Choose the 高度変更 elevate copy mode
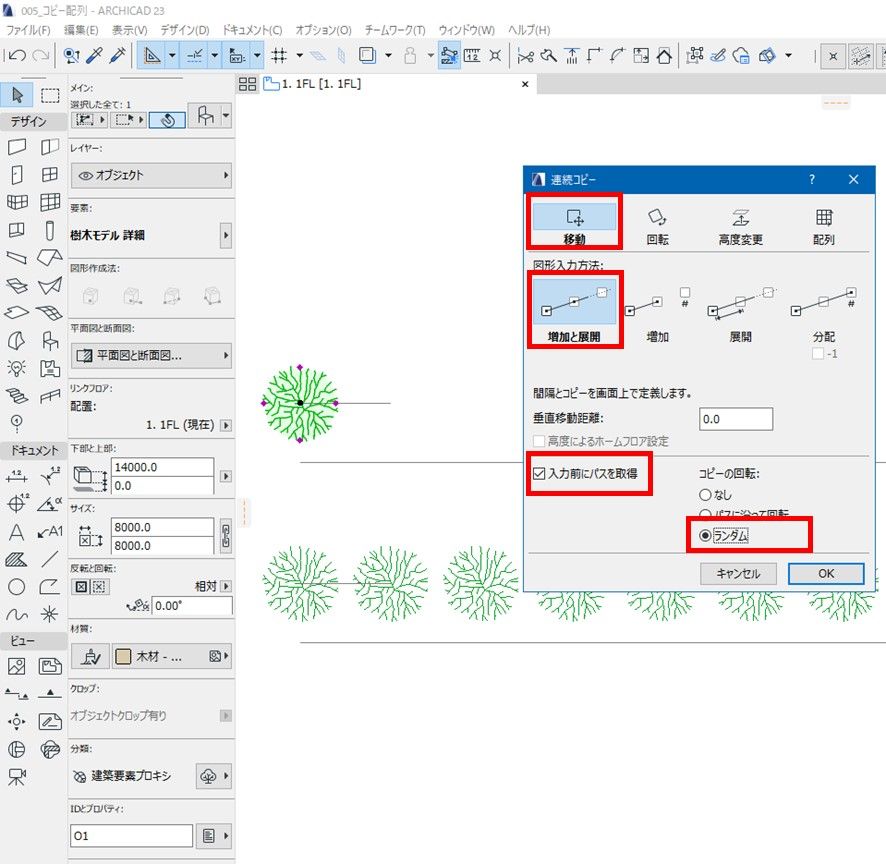Image resolution: width=886 pixels, height=864 pixels. (740, 226)
